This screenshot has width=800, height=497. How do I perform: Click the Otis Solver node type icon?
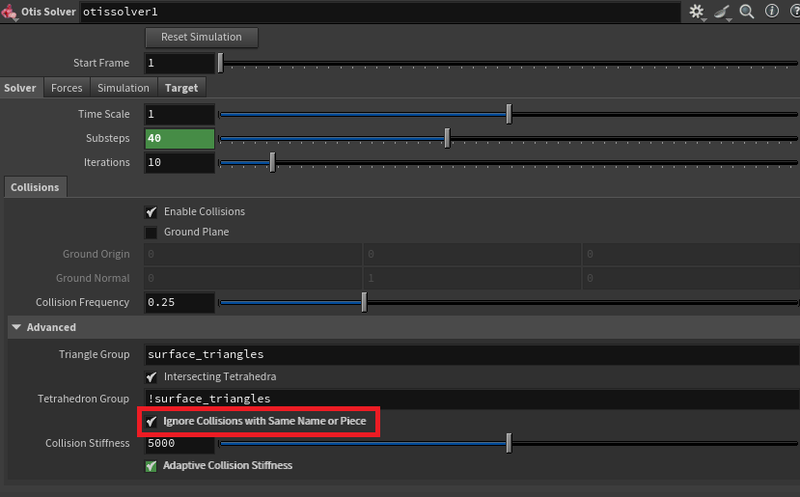point(9,12)
